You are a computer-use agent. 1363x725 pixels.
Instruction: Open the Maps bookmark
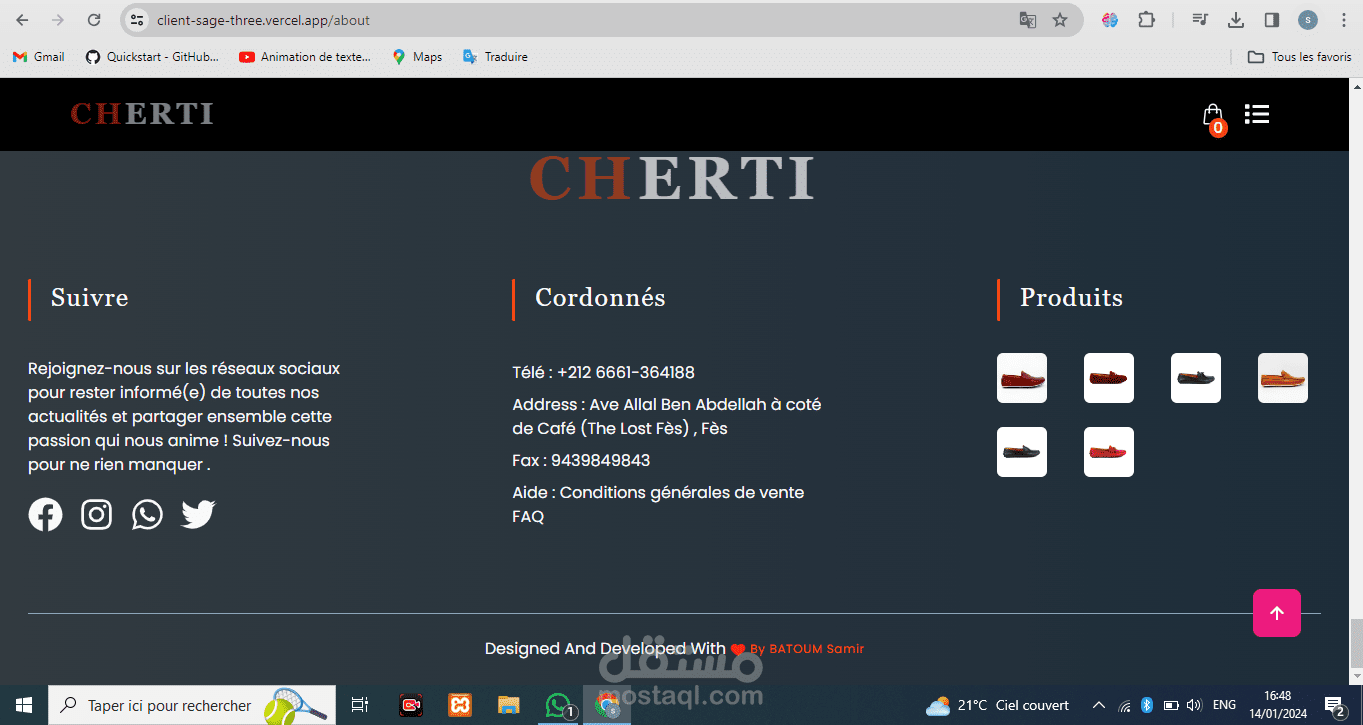pyautogui.click(x=417, y=57)
